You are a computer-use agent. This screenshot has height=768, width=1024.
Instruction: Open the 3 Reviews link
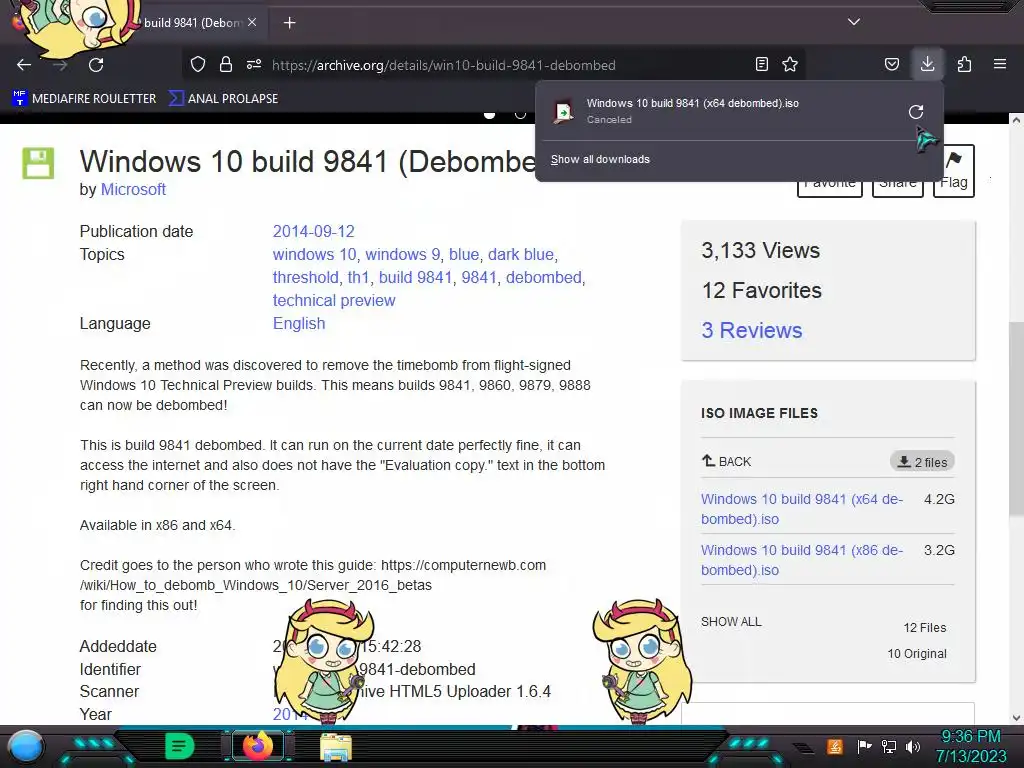(752, 330)
